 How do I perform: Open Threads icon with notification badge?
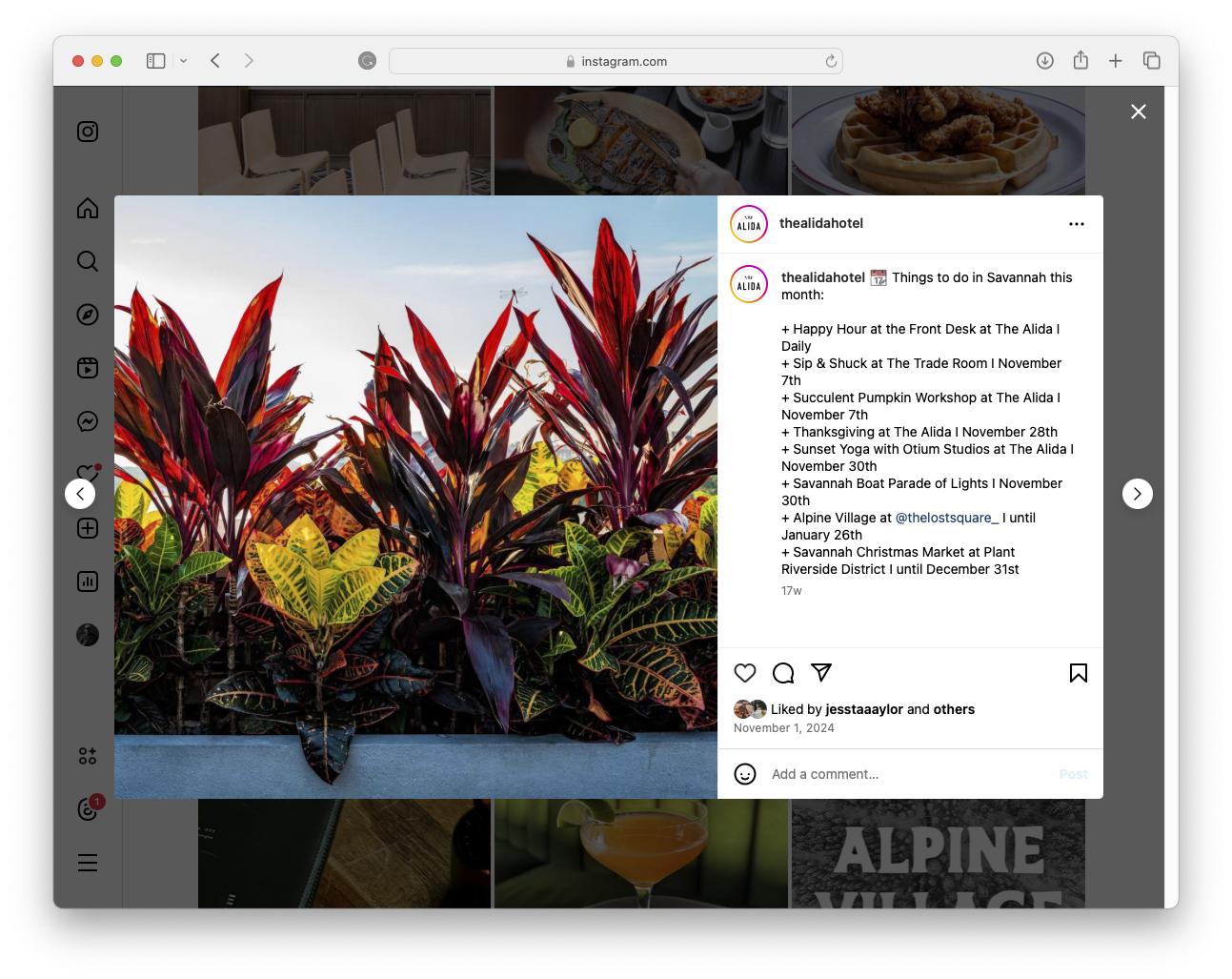[90, 808]
